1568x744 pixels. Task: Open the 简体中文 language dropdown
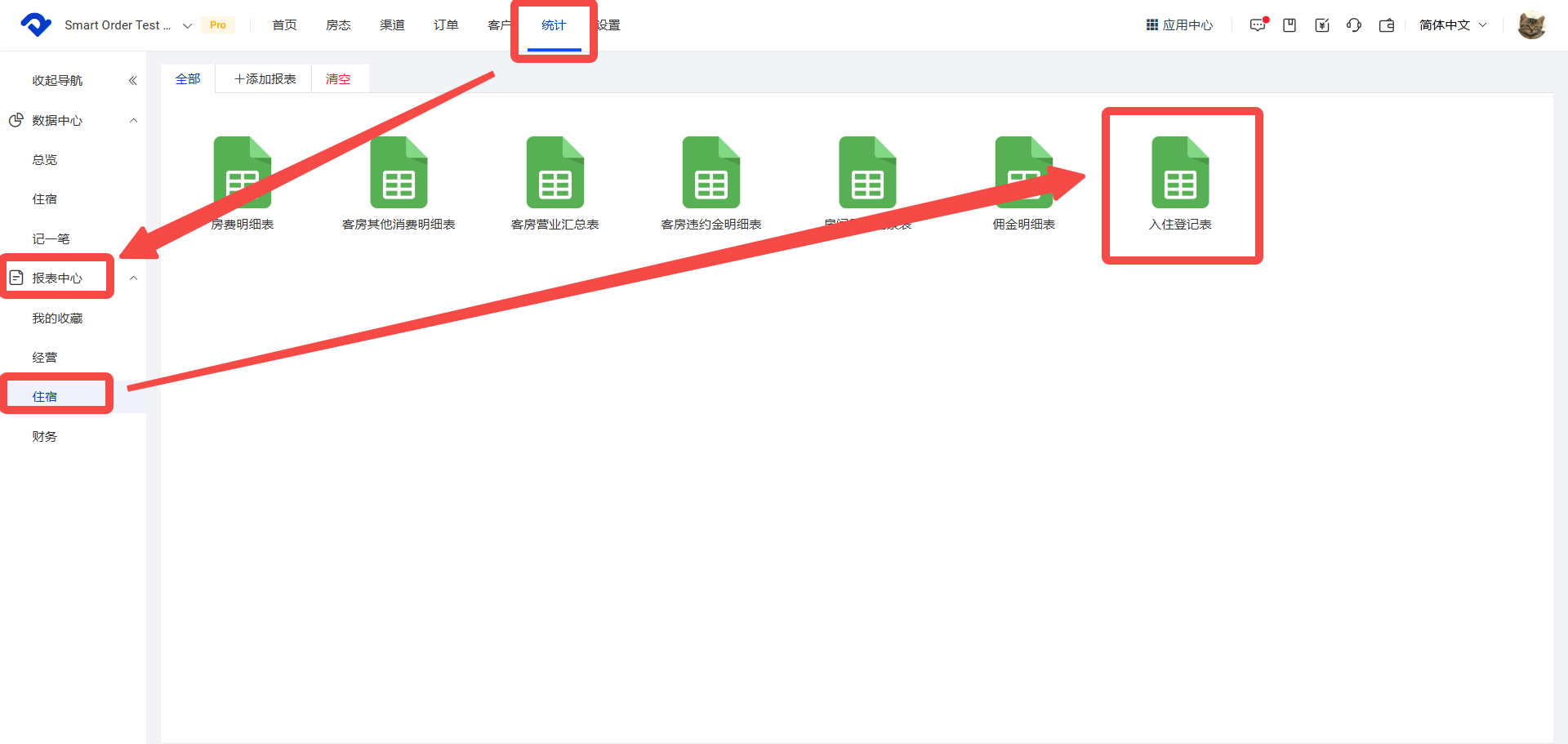tap(1453, 25)
